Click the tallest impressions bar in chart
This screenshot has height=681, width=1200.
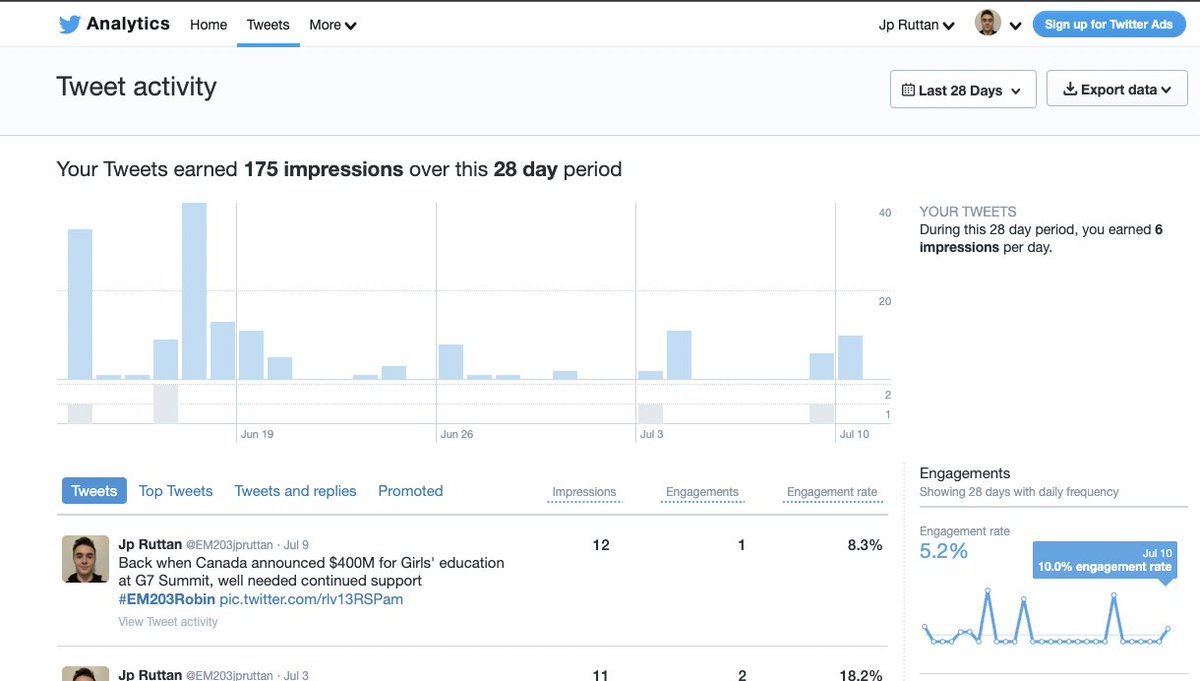(x=194, y=291)
